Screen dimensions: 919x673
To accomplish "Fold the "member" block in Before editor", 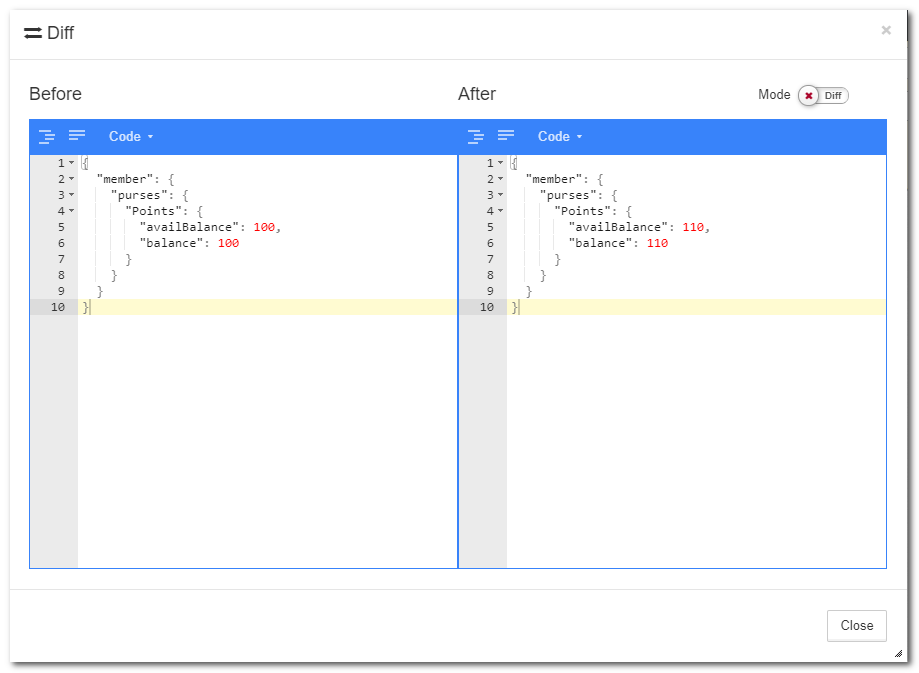I will tap(71, 179).
